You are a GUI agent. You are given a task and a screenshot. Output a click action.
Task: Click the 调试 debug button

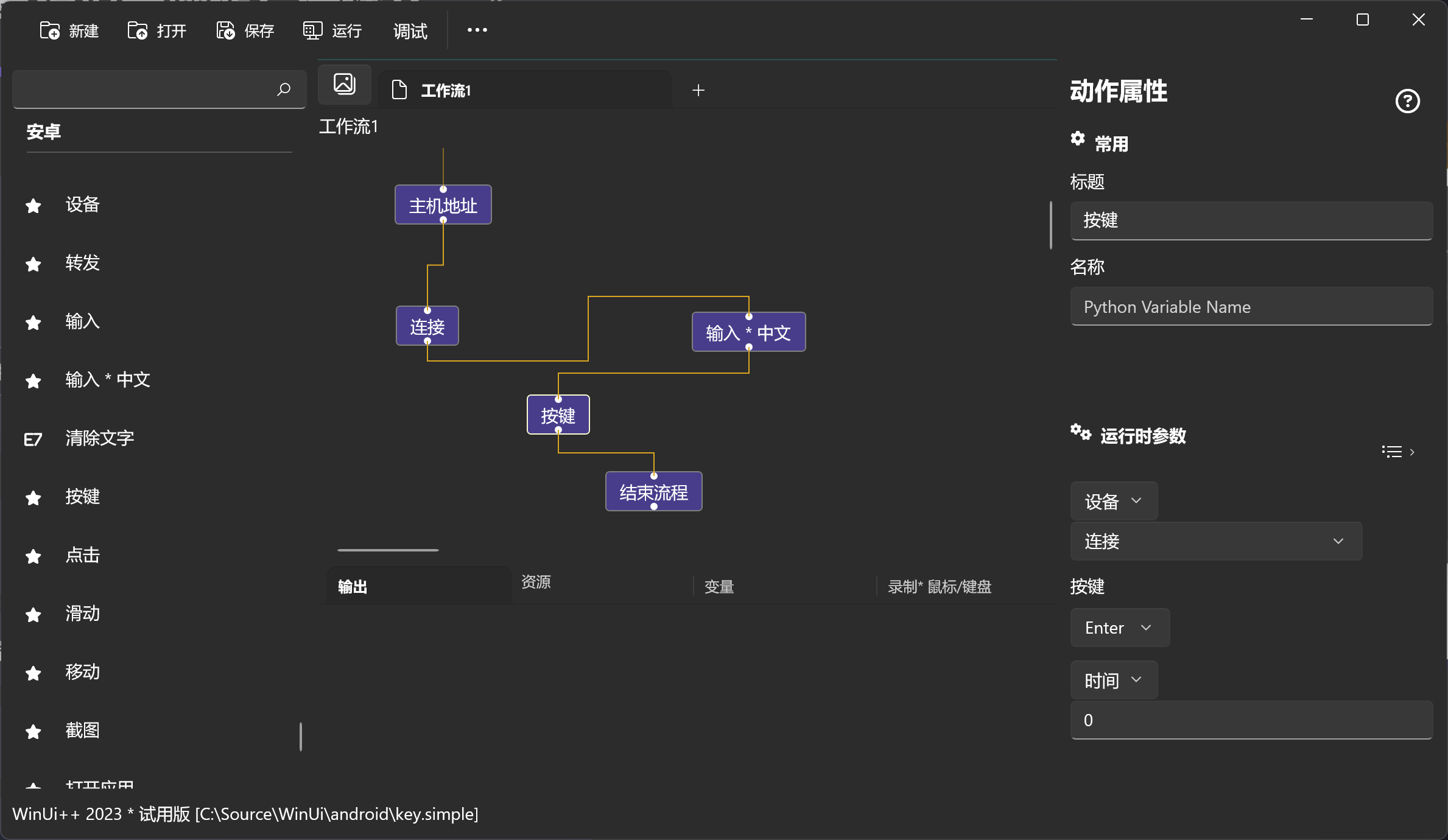click(x=410, y=31)
